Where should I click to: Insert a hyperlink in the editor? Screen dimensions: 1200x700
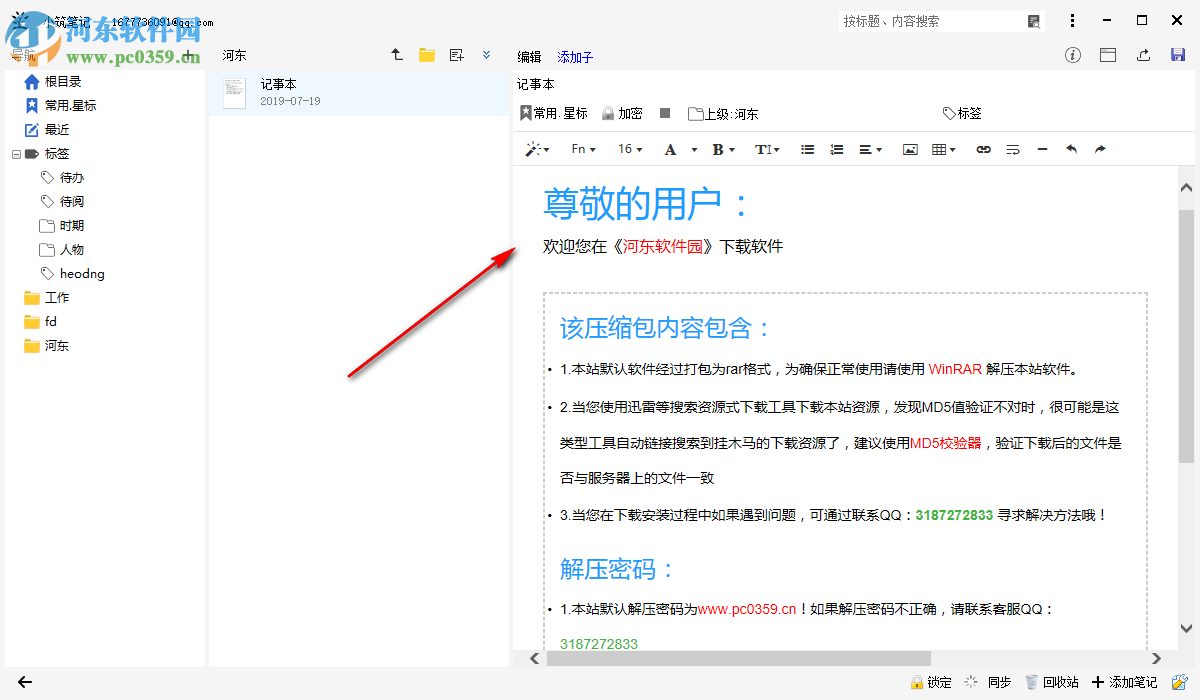point(983,149)
